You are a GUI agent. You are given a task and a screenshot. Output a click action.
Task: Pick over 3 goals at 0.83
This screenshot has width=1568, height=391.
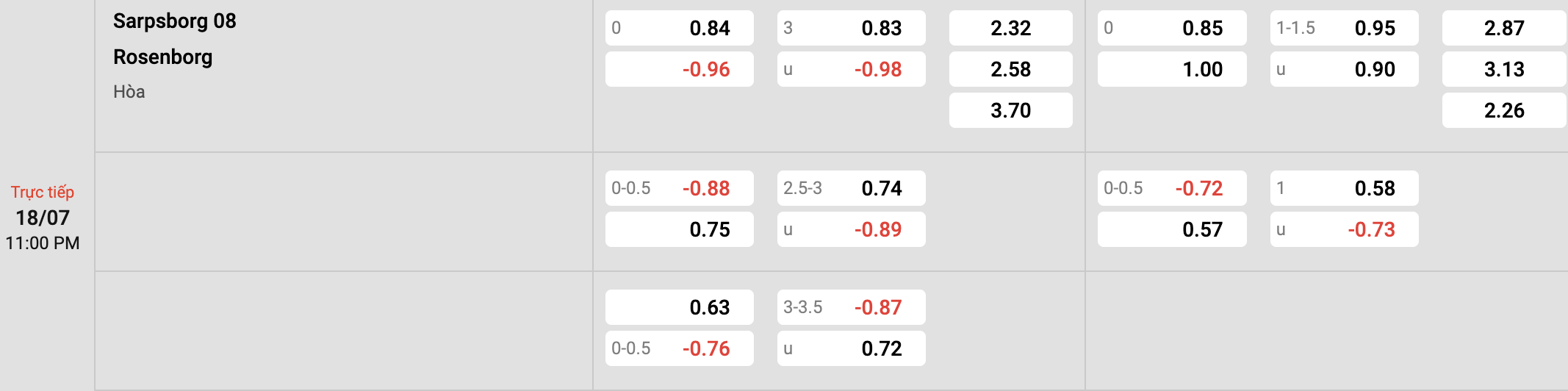point(852,28)
